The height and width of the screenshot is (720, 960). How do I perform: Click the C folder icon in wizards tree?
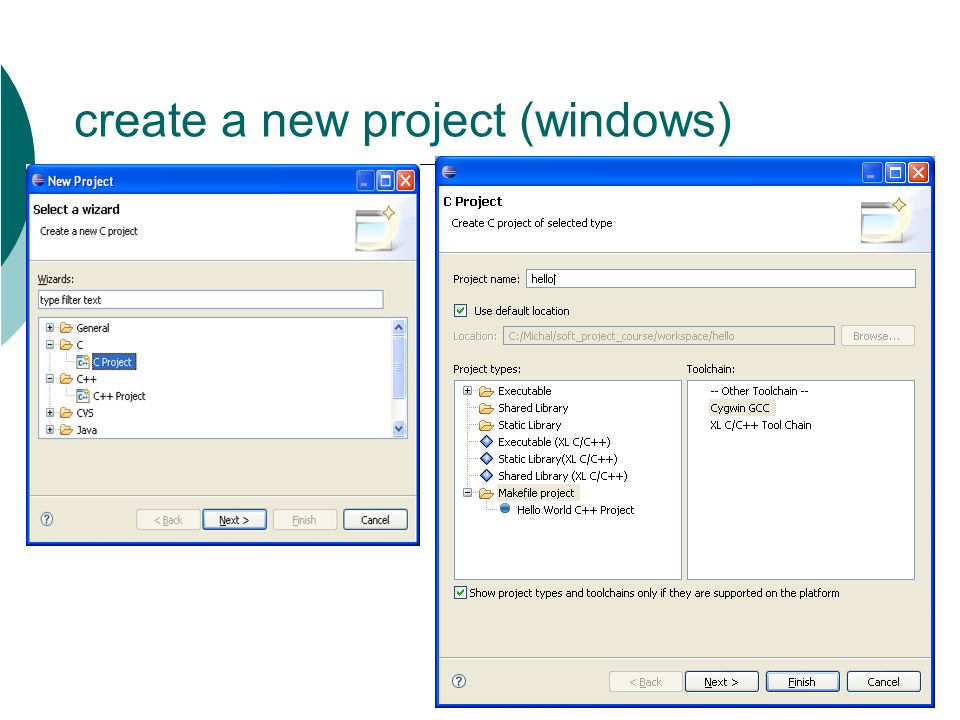pyautogui.click(x=66, y=345)
